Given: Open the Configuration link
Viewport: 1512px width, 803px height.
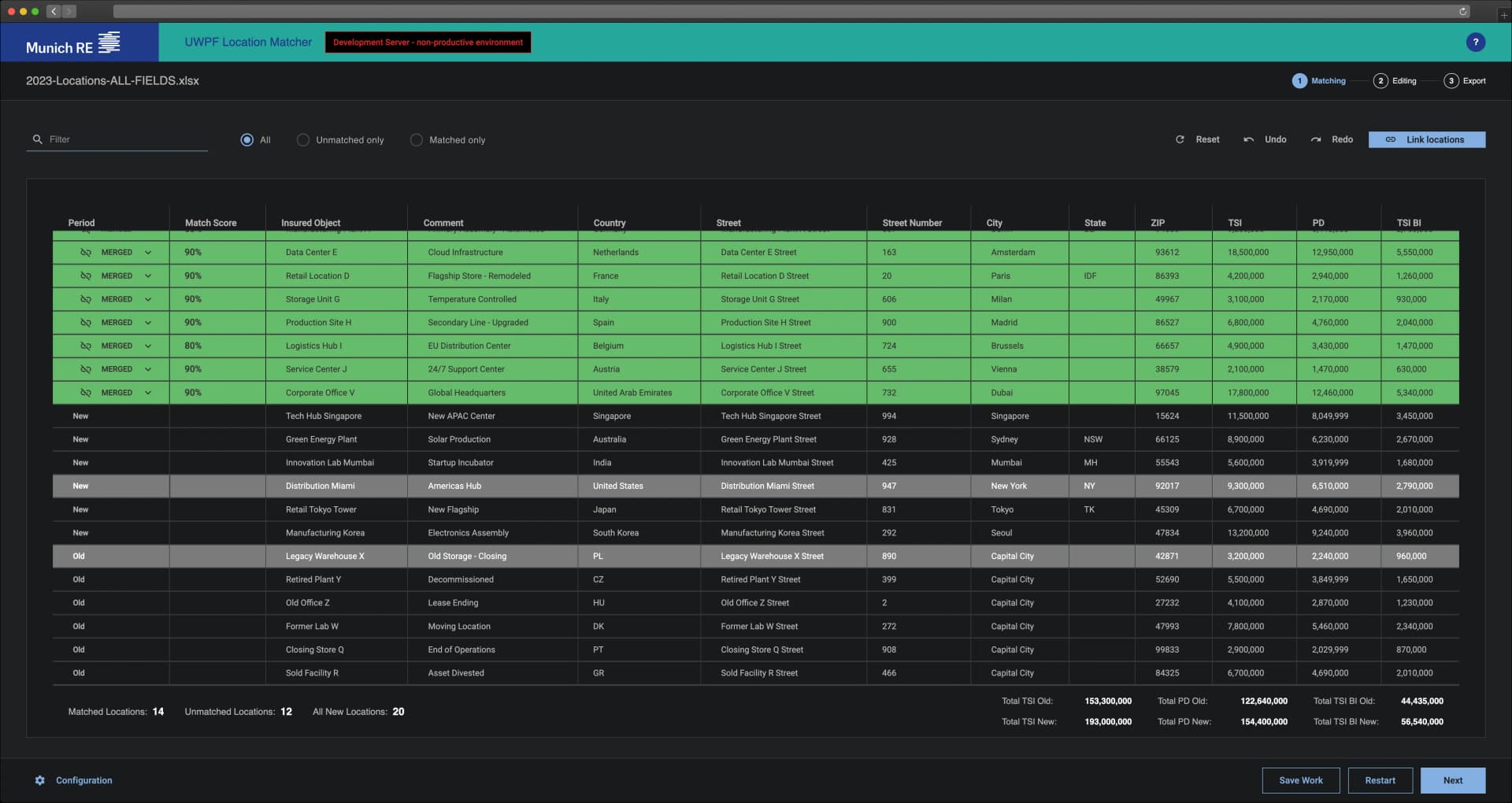Looking at the screenshot, I should click(x=83, y=780).
